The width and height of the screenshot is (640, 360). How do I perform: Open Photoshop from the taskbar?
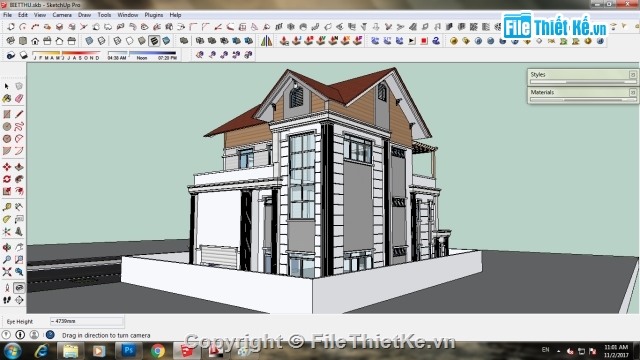[x=129, y=350]
